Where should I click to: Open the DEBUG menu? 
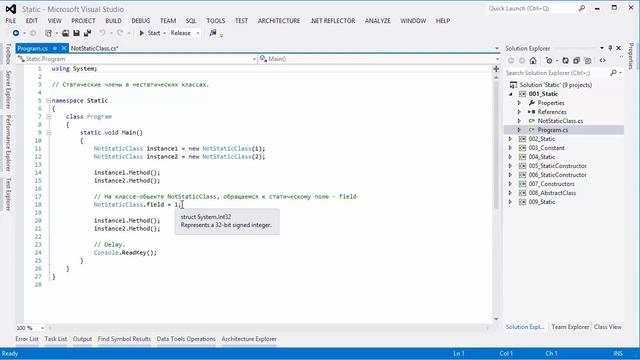(141, 21)
